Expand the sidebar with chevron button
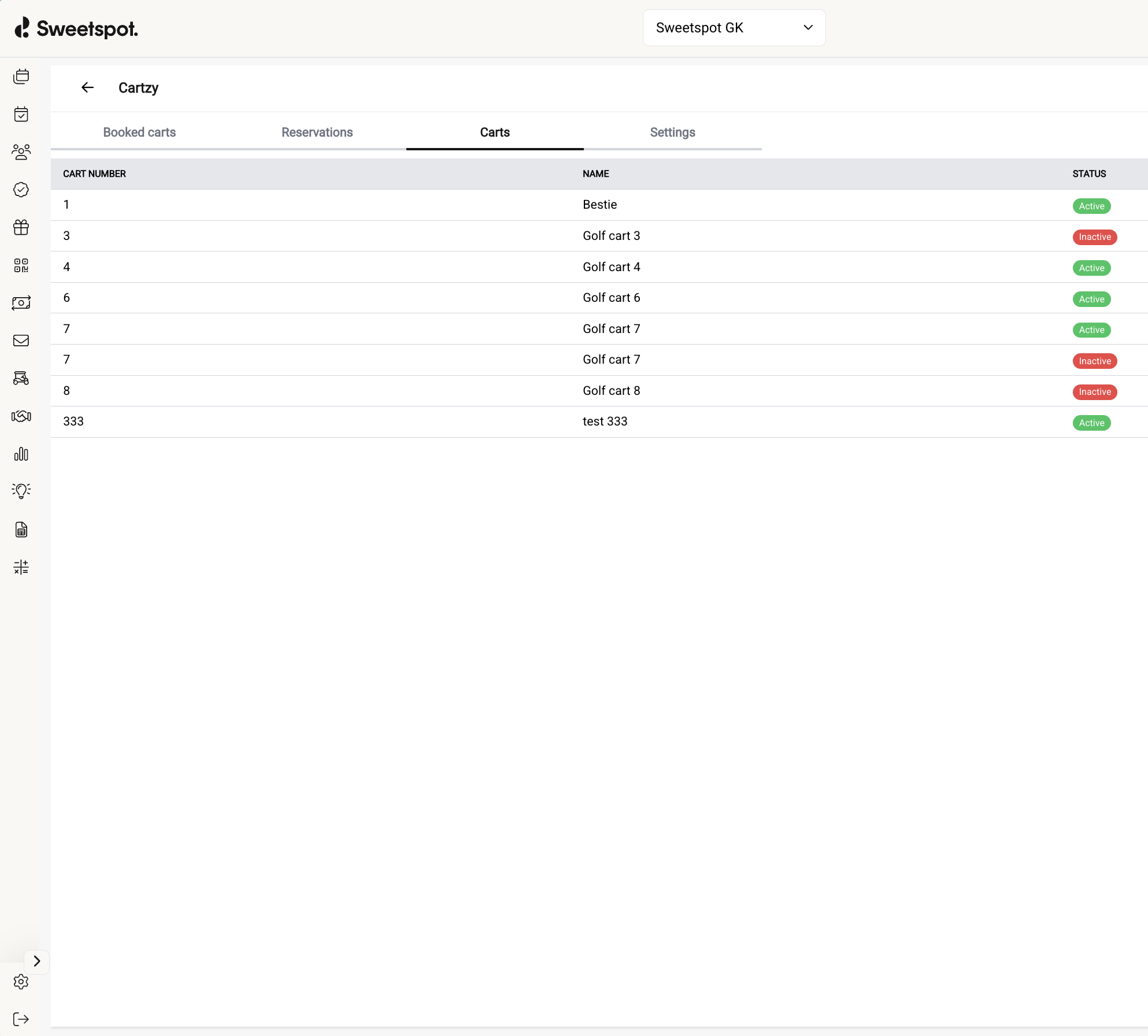The image size is (1148, 1036). point(36,961)
